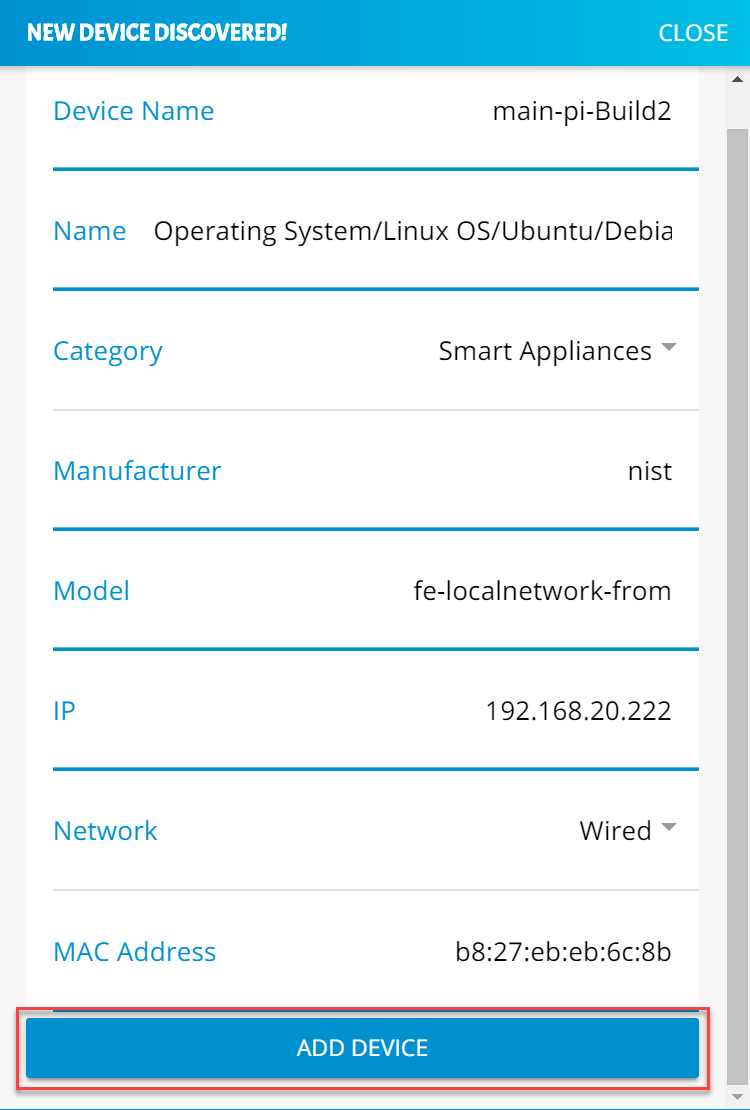This screenshot has width=750, height=1110.
Task: Click the vertical scrollbar thumb
Action: (x=738, y=606)
